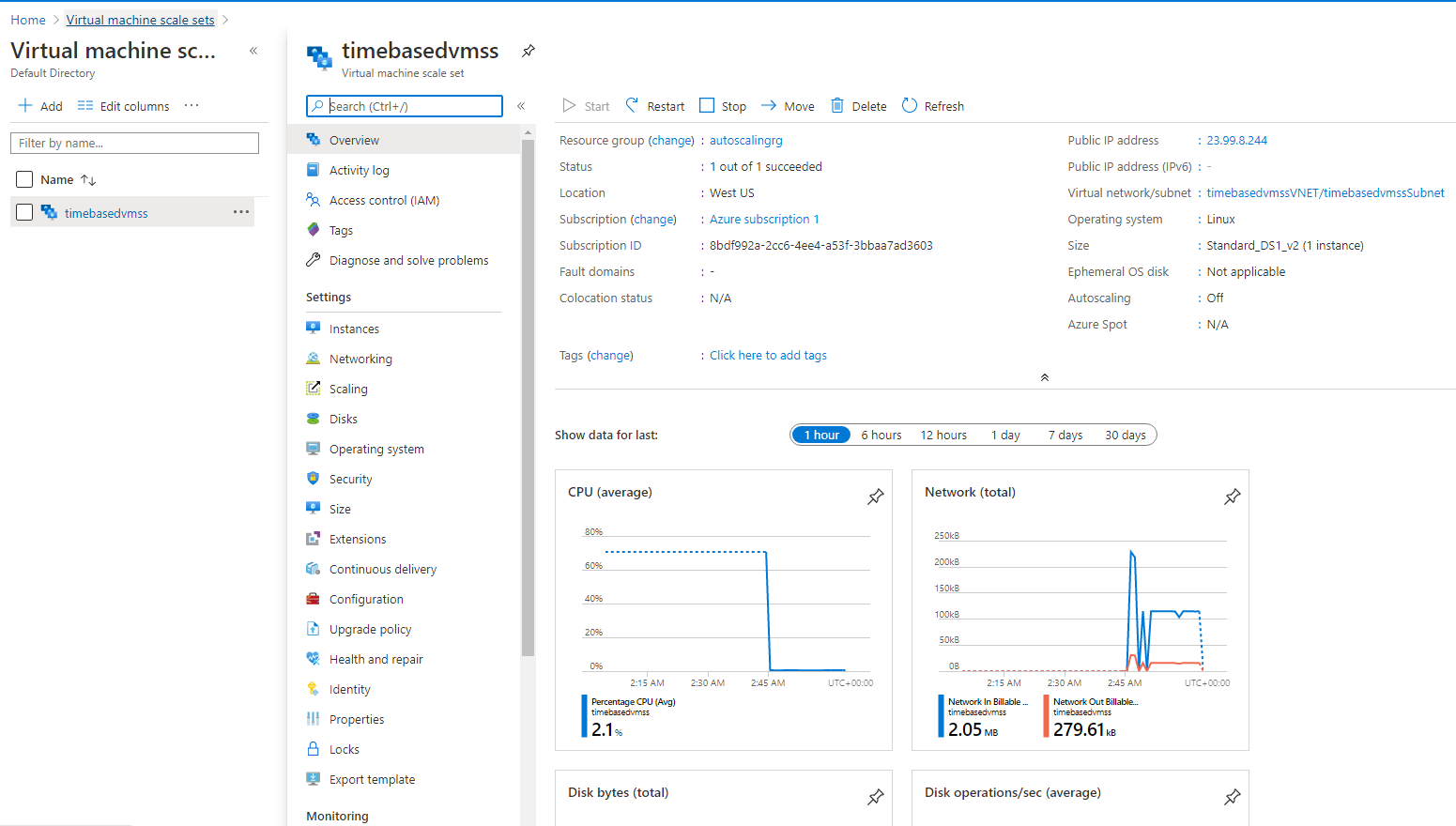This screenshot has height=826, width=1456.
Task: Collapse the essentials section double chevron
Action: (x=1044, y=377)
